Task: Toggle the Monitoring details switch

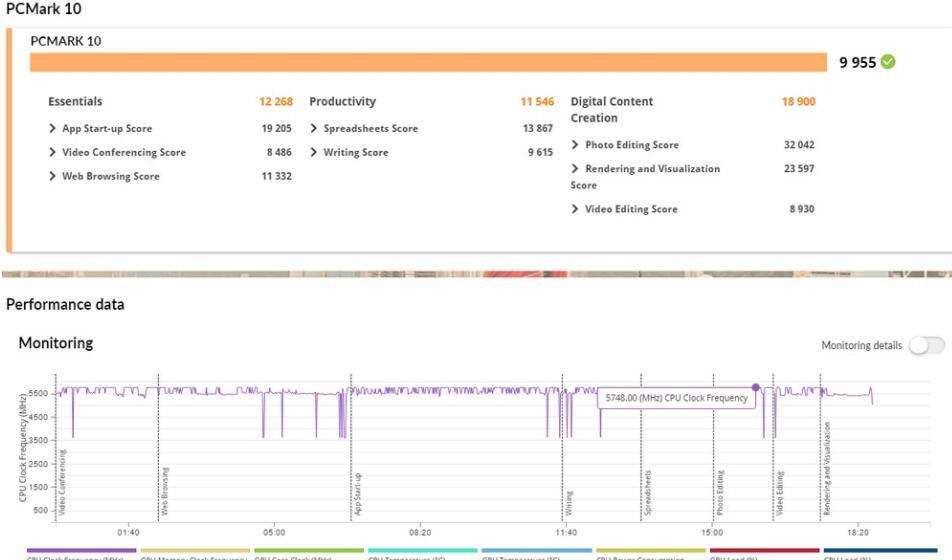Action: click(x=926, y=345)
